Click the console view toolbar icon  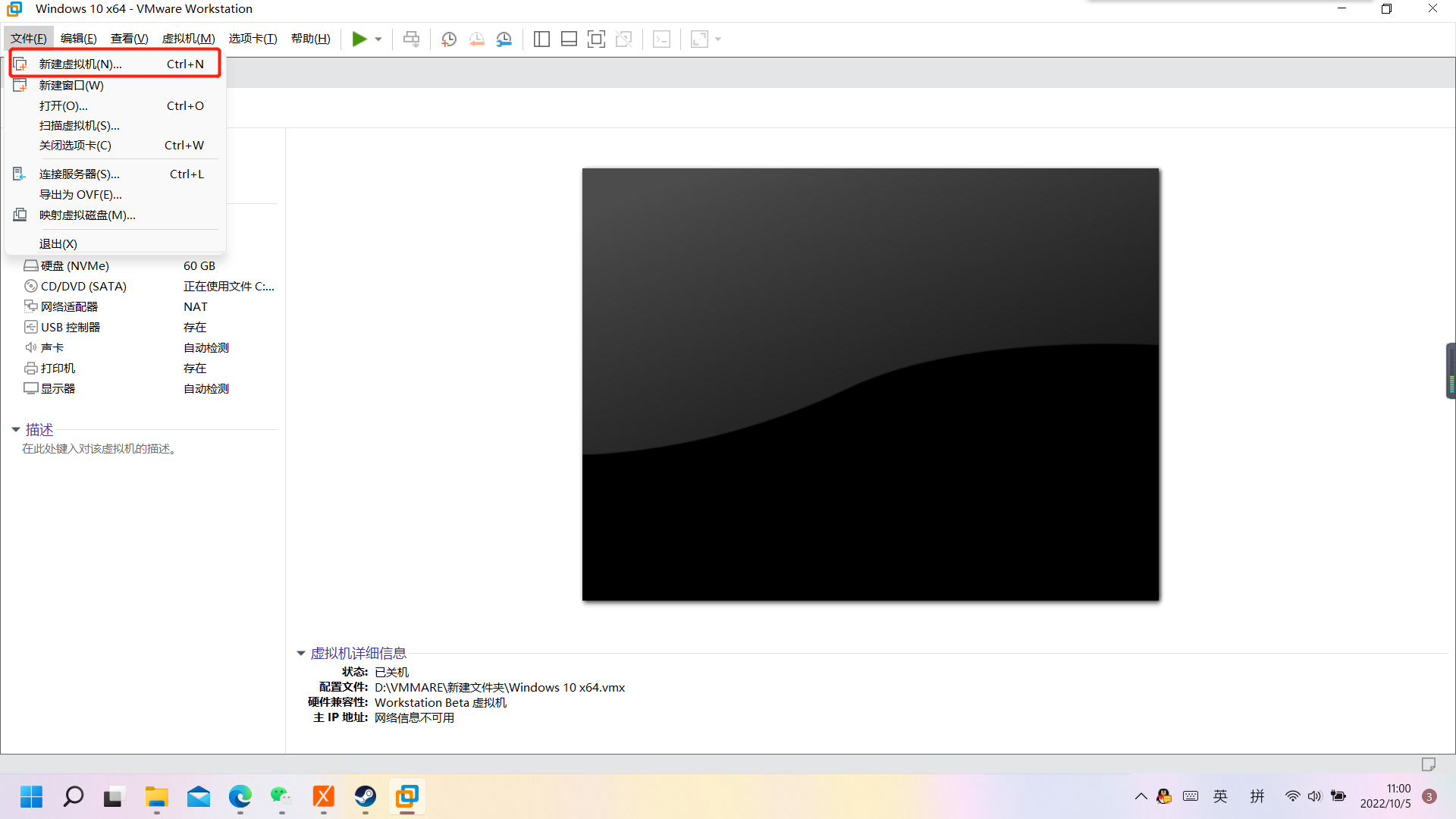pyautogui.click(x=661, y=39)
